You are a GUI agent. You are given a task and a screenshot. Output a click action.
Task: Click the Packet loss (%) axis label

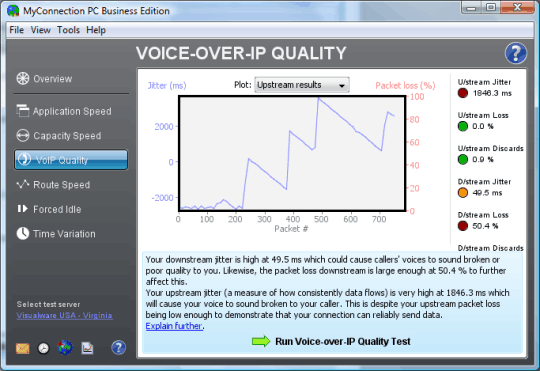coord(405,85)
